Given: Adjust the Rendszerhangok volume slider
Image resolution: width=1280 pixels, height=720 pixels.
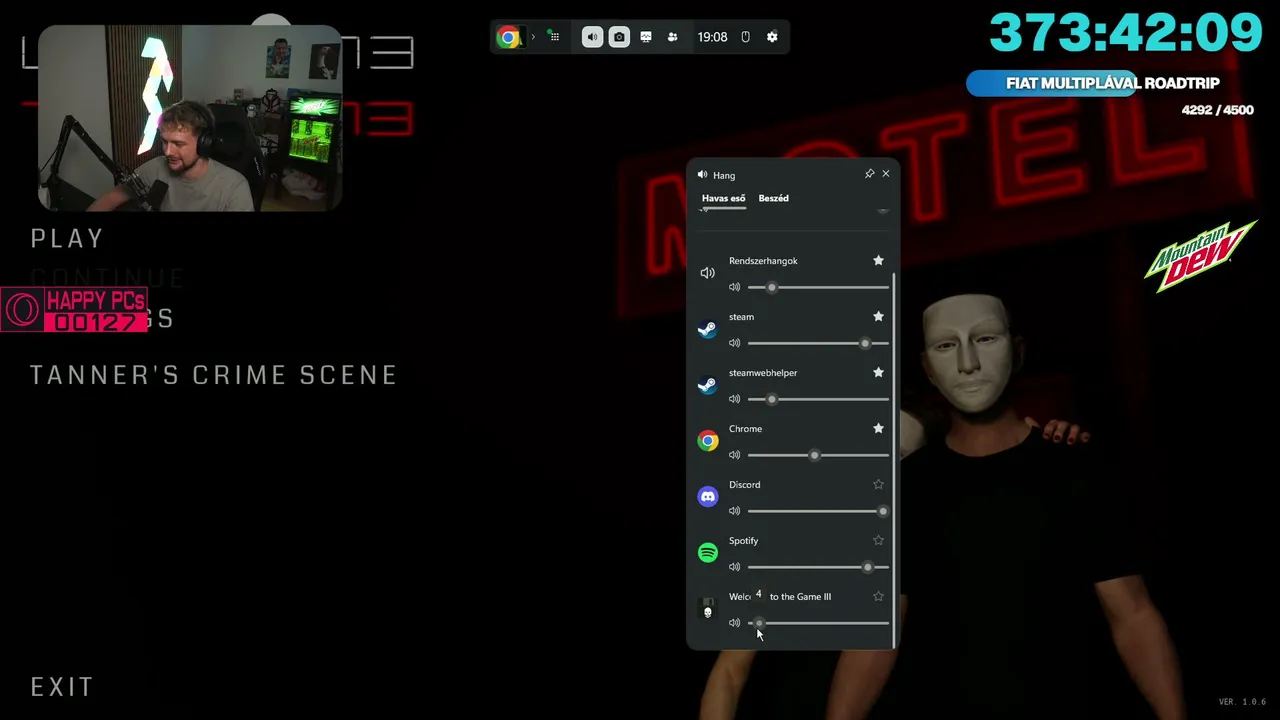Looking at the screenshot, I should pos(818,287).
